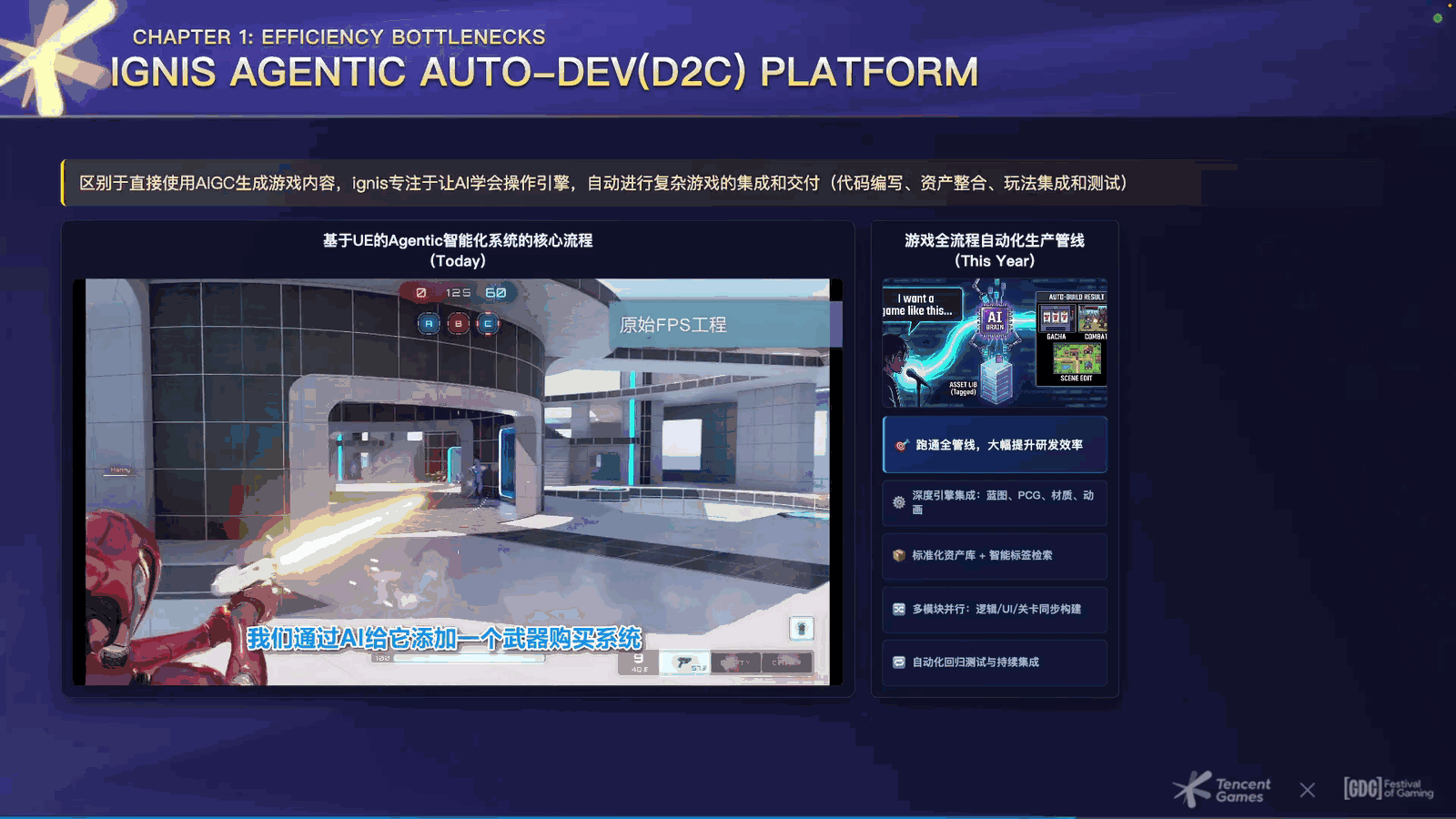This screenshot has width=1456, height=819.
Task: Click the target icon beside 跑通全管线
Action: click(x=902, y=445)
